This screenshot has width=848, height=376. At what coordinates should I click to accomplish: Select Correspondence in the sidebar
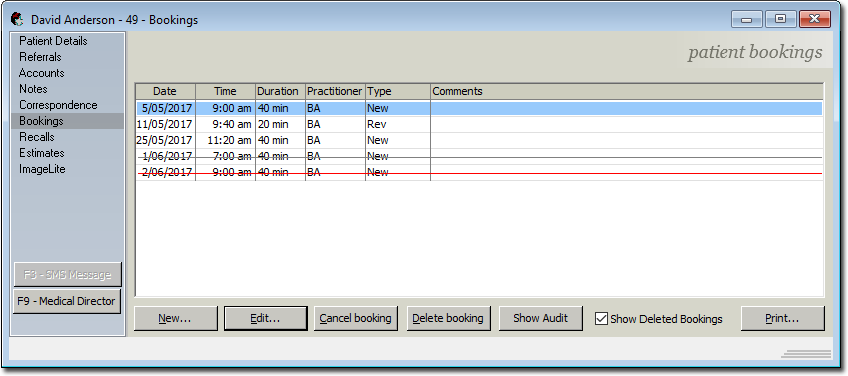click(58, 105)
